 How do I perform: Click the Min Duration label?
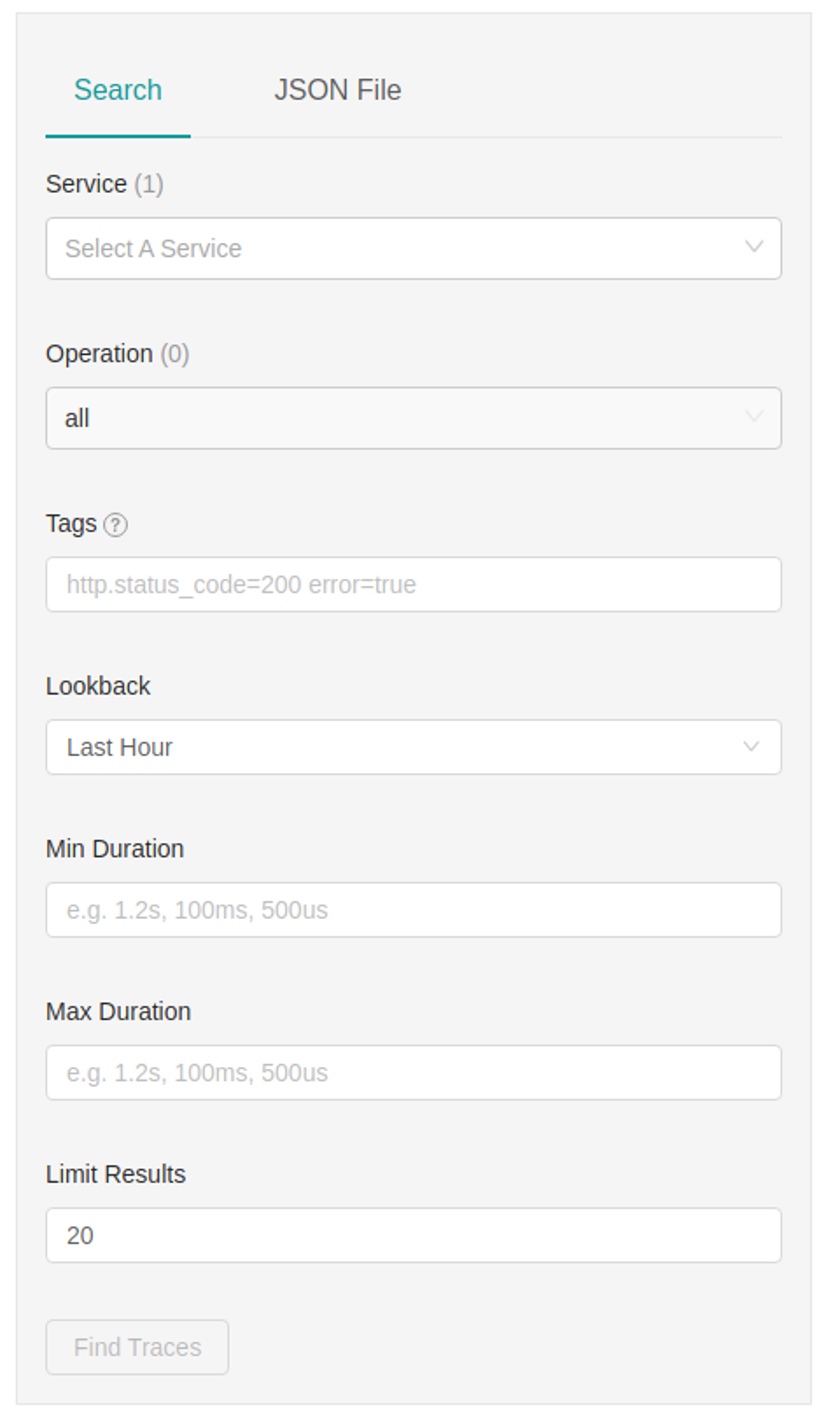point(115,848)
